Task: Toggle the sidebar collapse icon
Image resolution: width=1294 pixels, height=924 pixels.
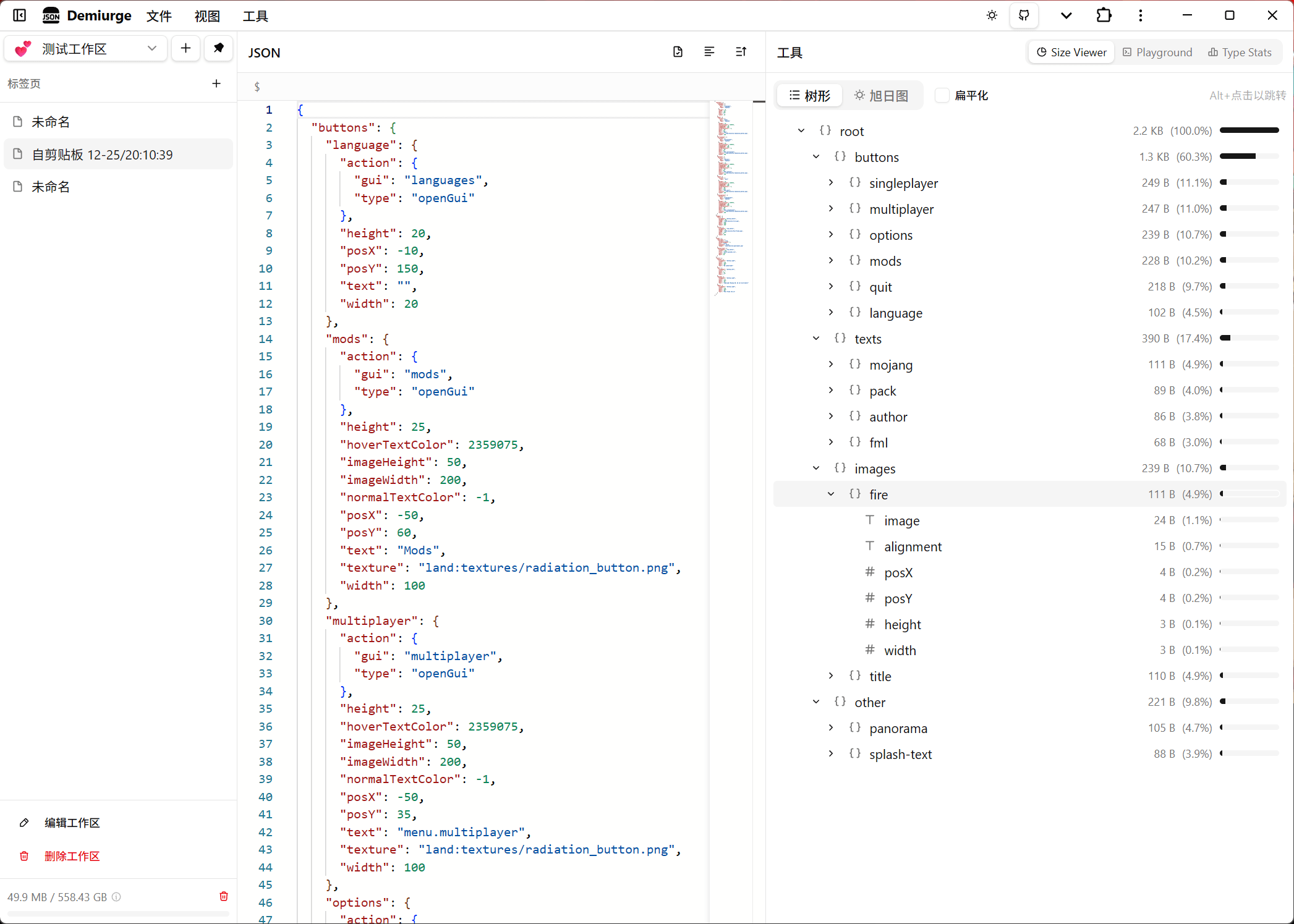Action: 20,15
